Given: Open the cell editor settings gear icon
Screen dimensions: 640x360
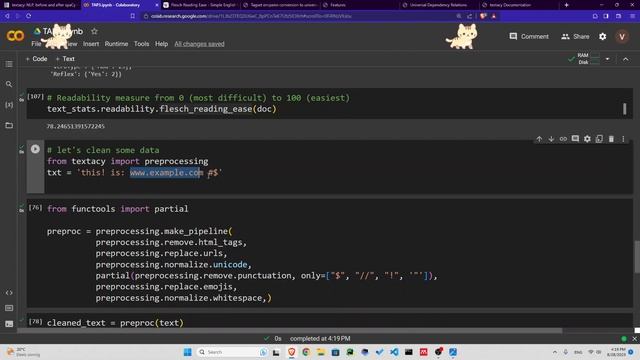Looking at the screenshot, I should point(587,139).
